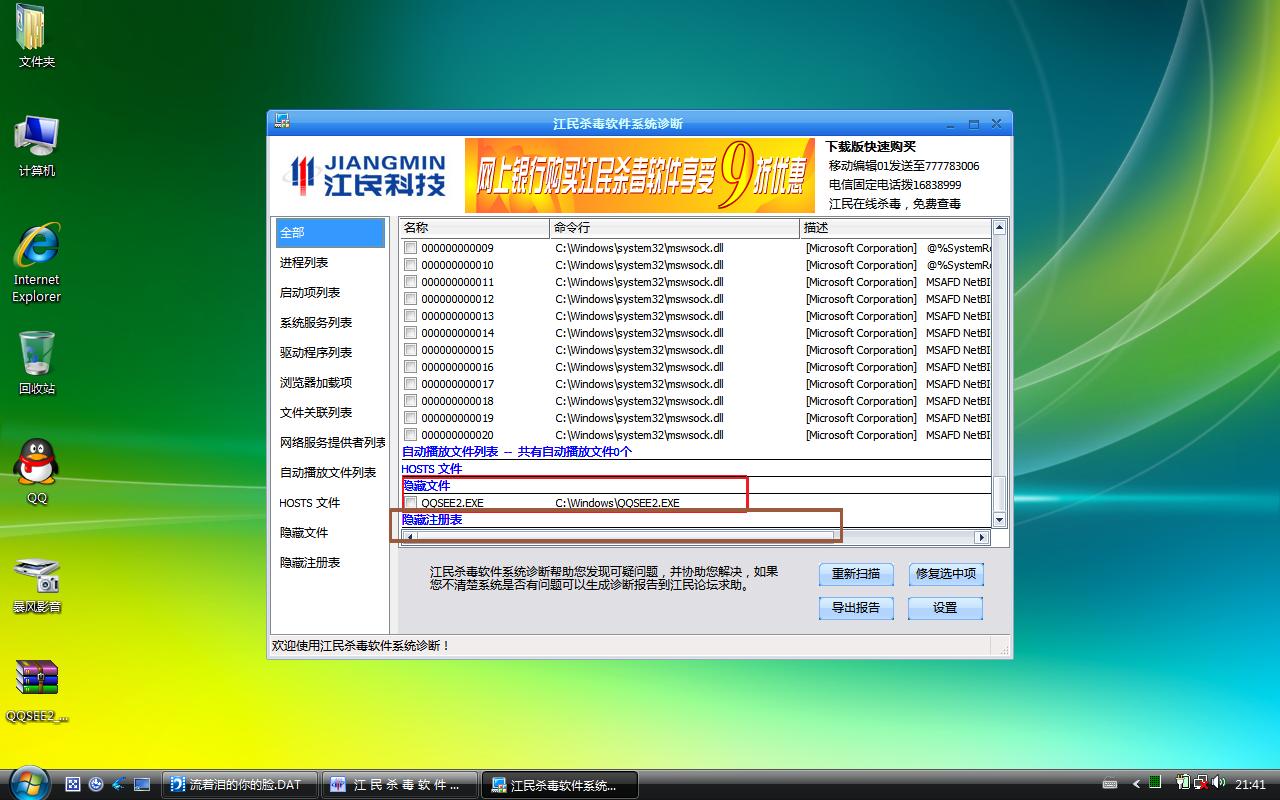Switch to the 进程列表 category

tap(330, 262)
